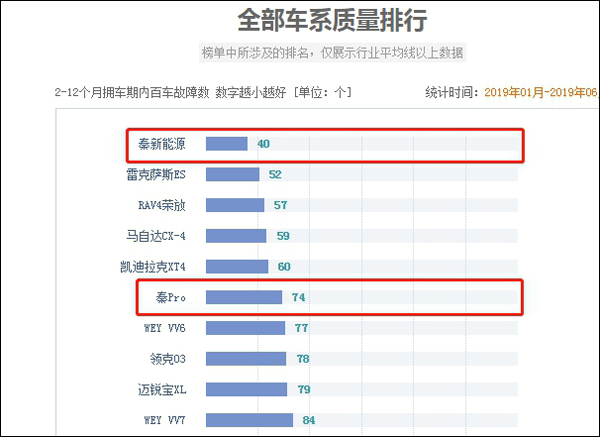Viewport: 600px width, 437px height.
Task: Click the 马自达CX-4 bar
Action: point(236,236)
